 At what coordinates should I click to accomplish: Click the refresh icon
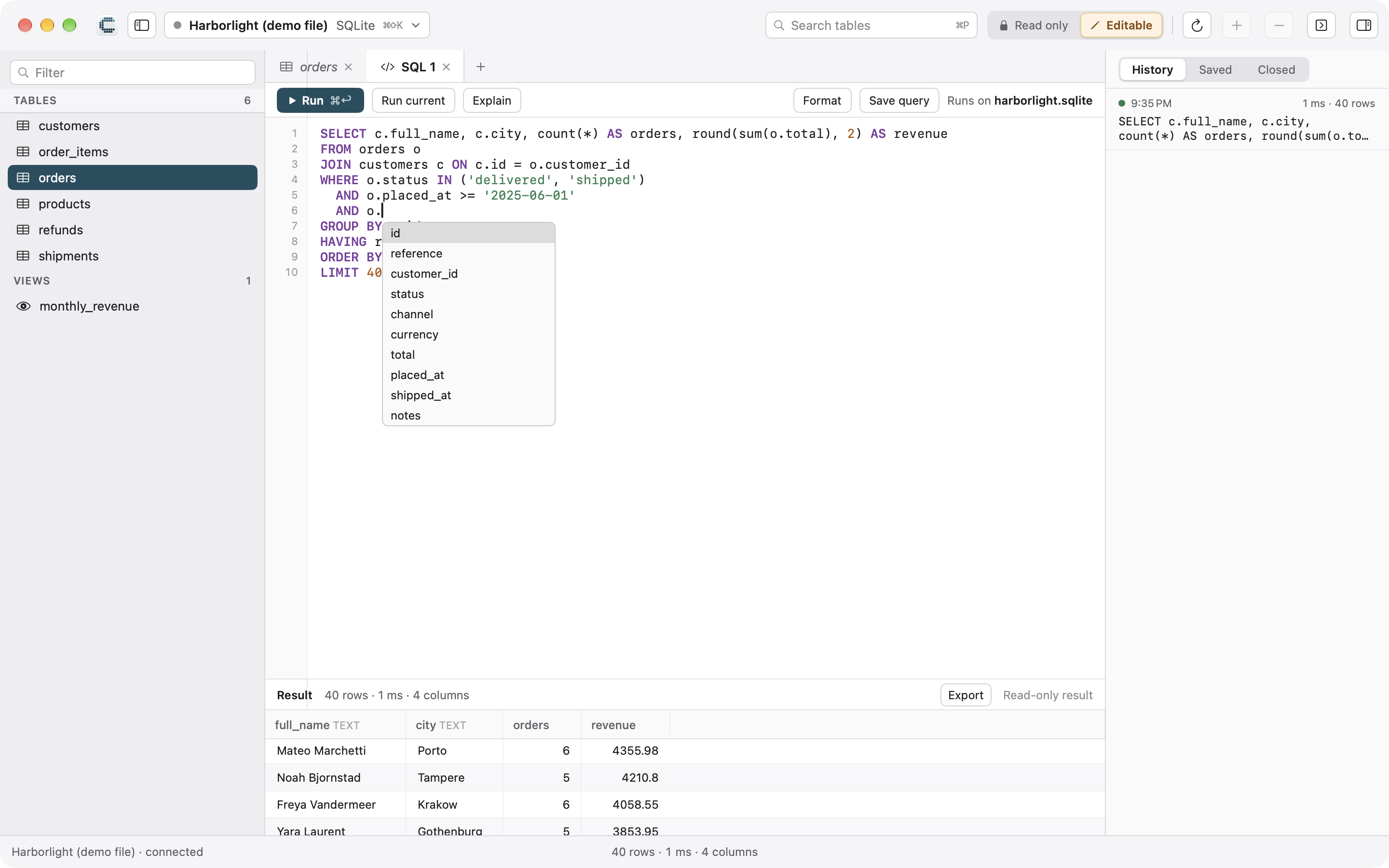[x=1197, y=25]
